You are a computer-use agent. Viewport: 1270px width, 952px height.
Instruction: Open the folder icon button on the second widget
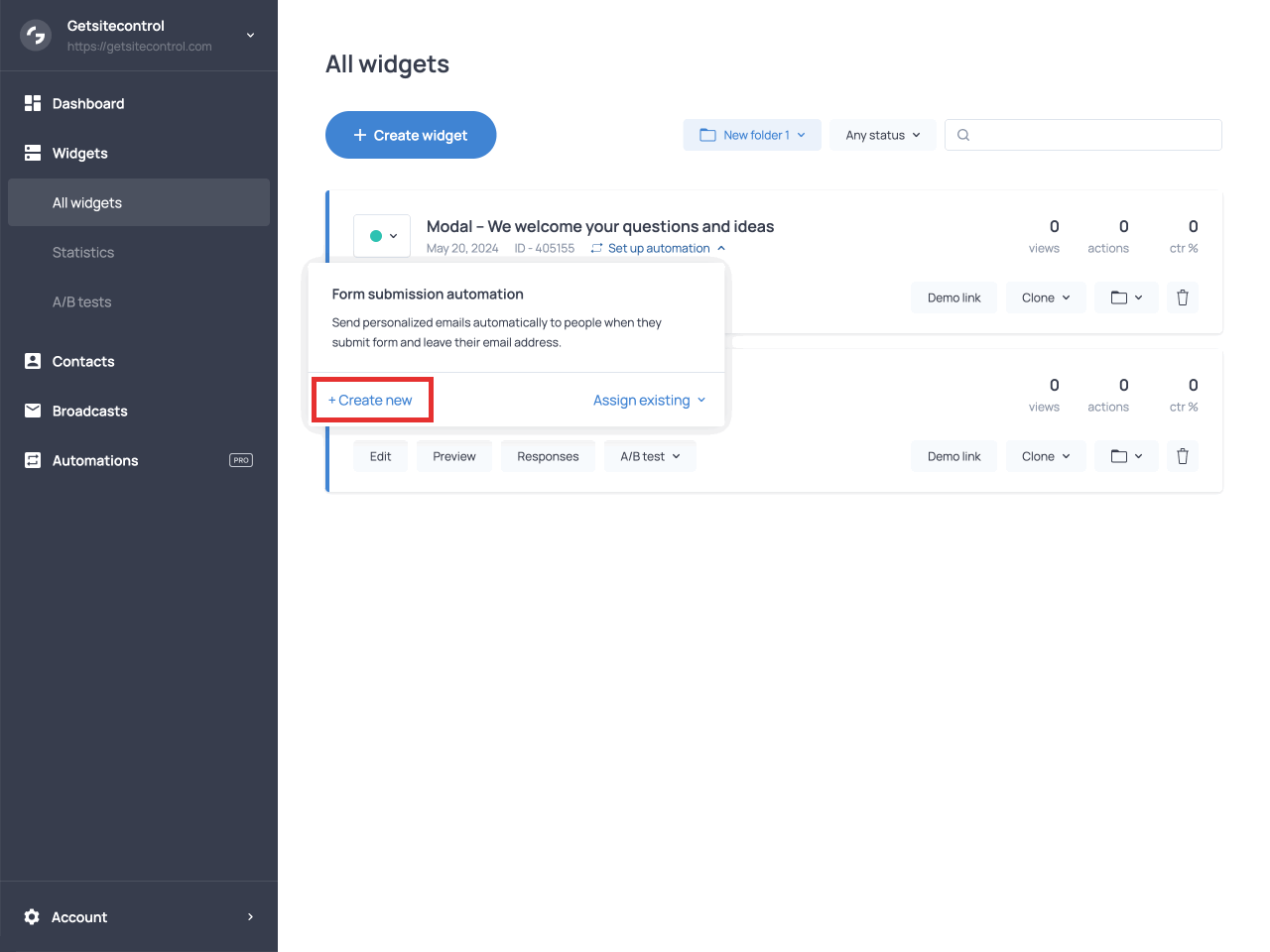tap(1126, 455)
